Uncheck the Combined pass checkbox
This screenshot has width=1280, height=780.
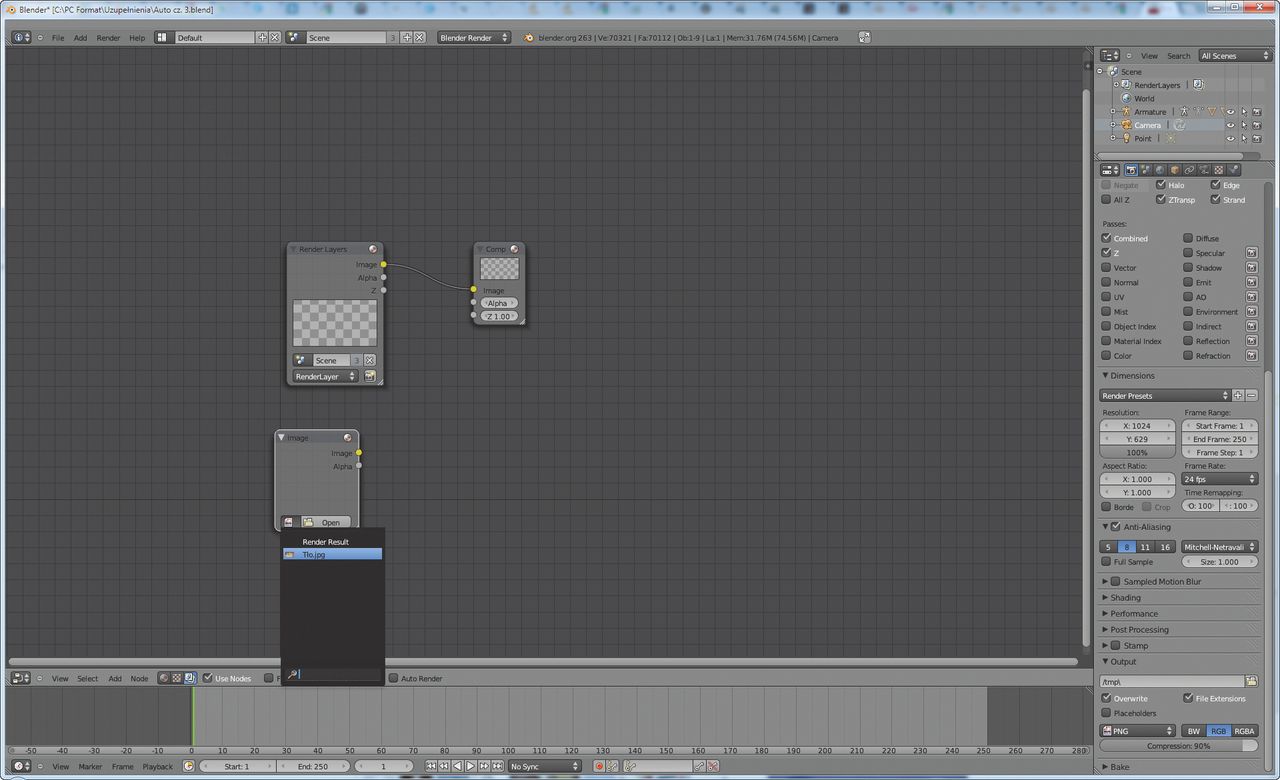point(1106,238)
